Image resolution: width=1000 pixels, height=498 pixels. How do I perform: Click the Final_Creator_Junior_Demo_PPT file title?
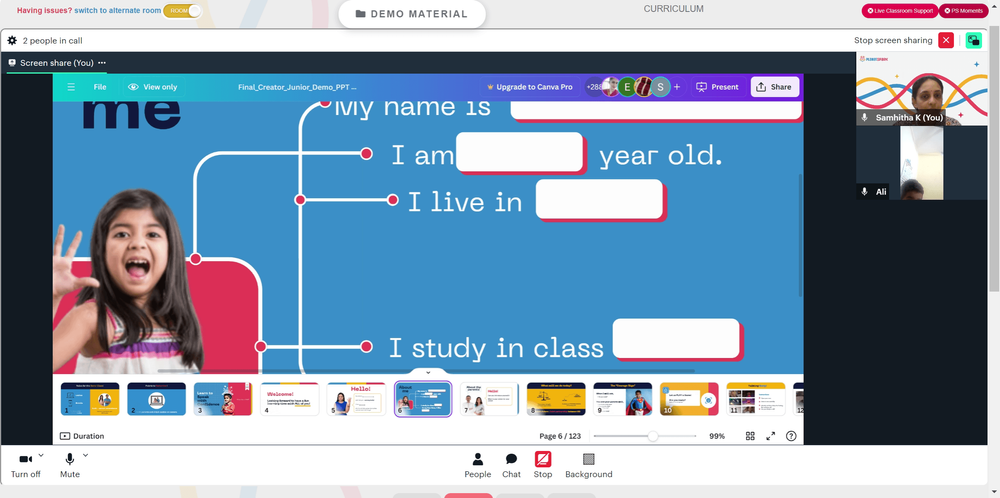click(297, 87)
